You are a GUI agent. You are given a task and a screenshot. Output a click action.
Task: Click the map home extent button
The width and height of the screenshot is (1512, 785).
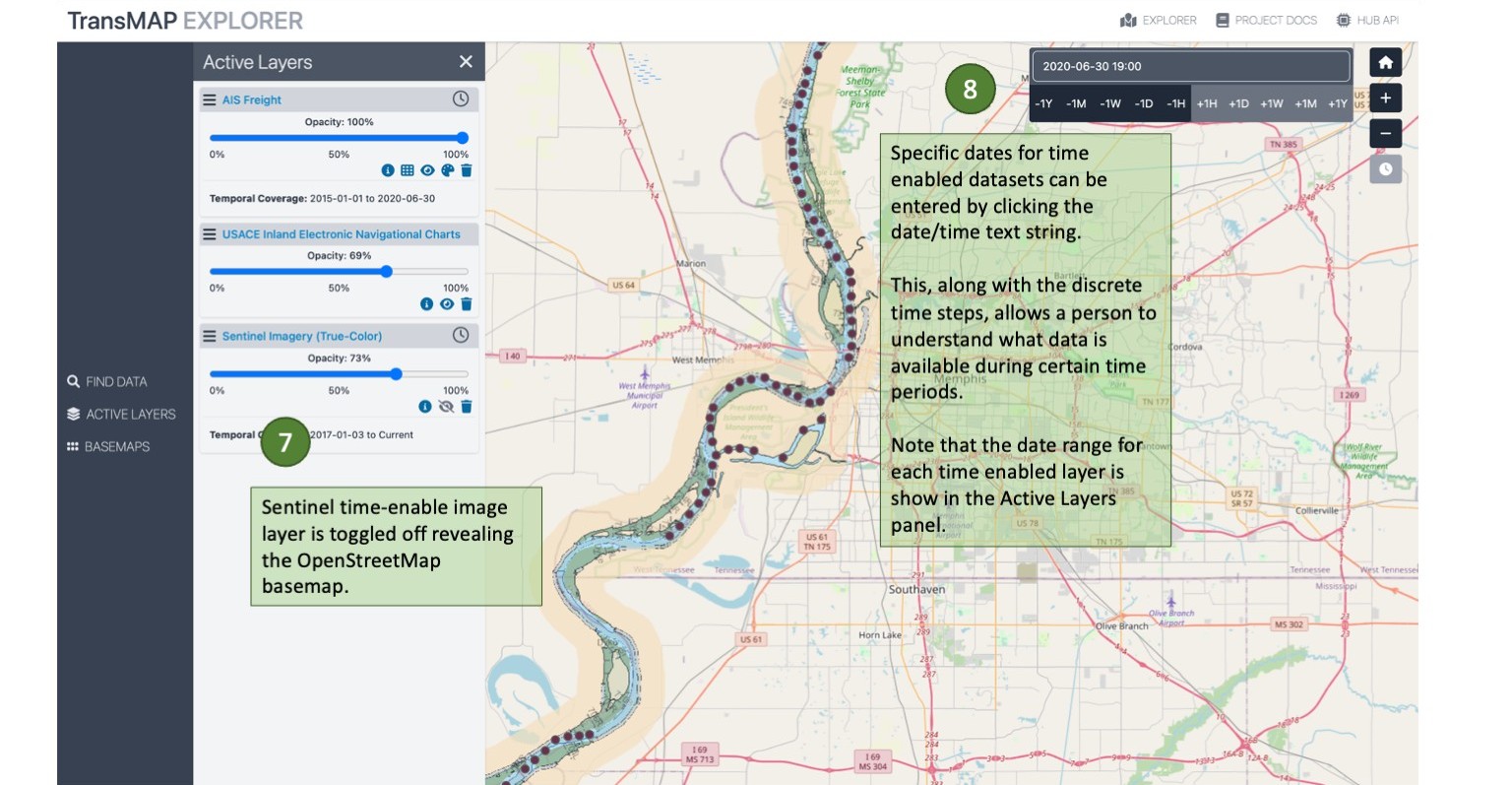[x=1385, y=63]
